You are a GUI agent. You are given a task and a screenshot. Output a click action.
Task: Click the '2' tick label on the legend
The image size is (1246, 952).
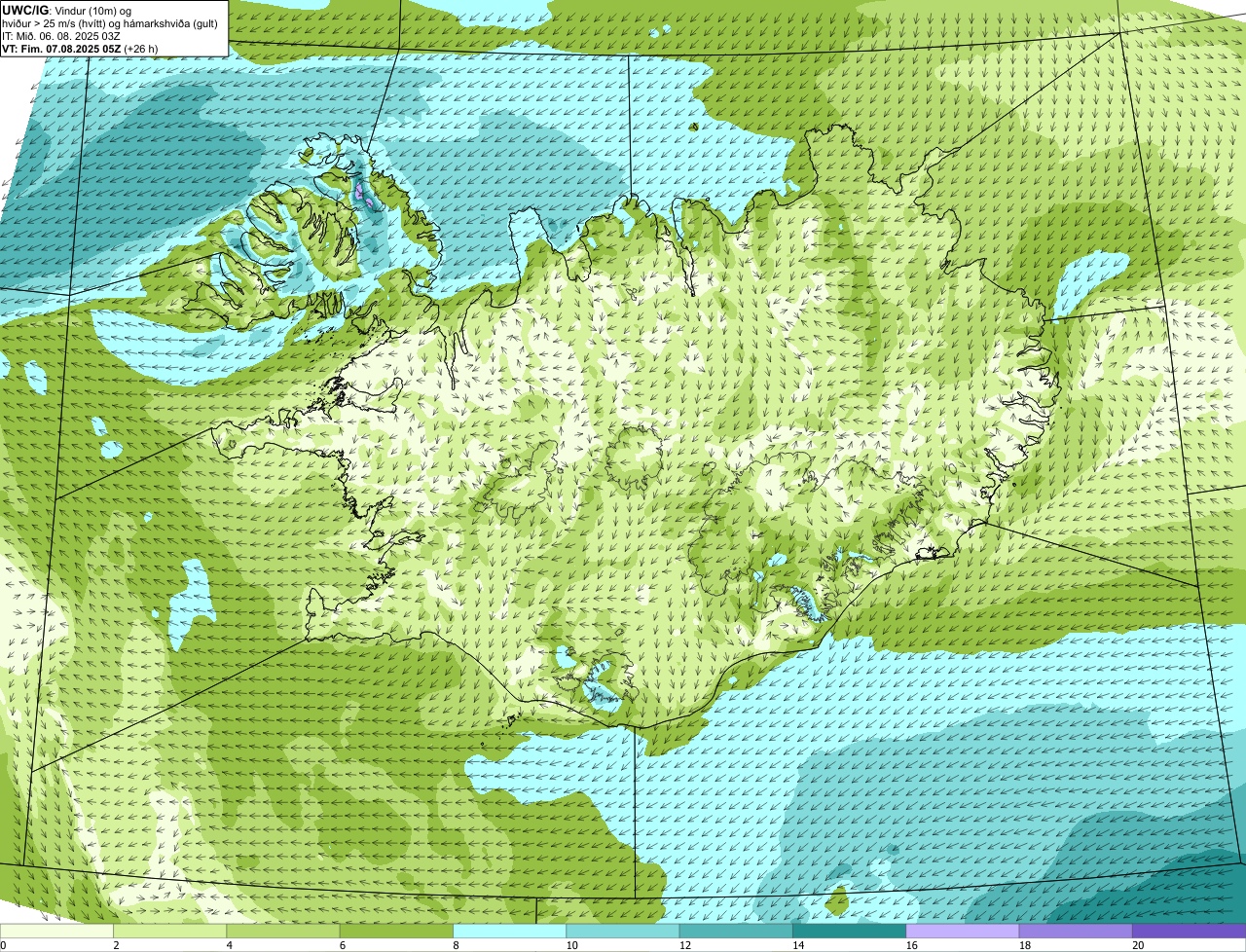coord(116,945)
